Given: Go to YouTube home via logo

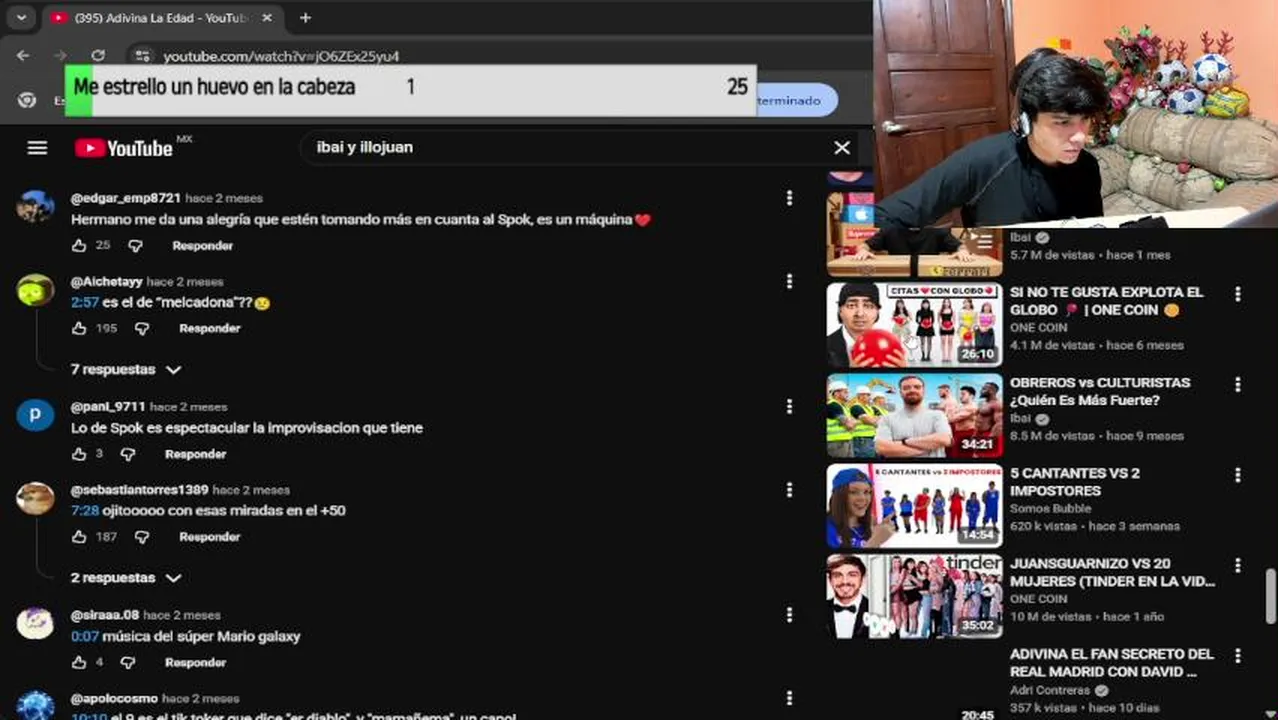Looking at the screenshot, I should [124, 148].
